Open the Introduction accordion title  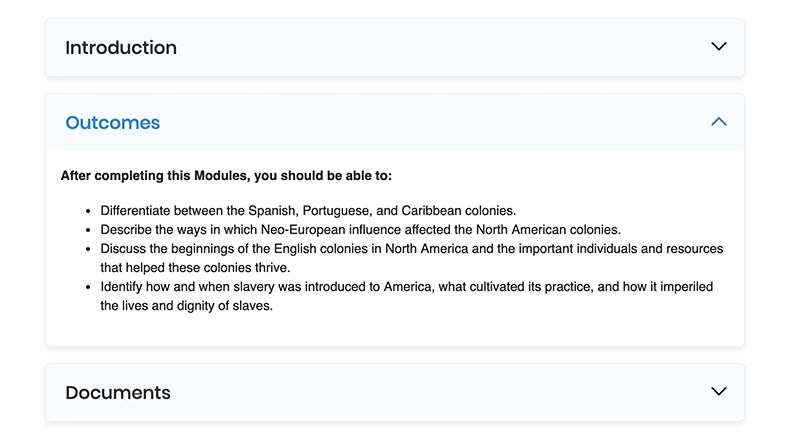(121, 47)
